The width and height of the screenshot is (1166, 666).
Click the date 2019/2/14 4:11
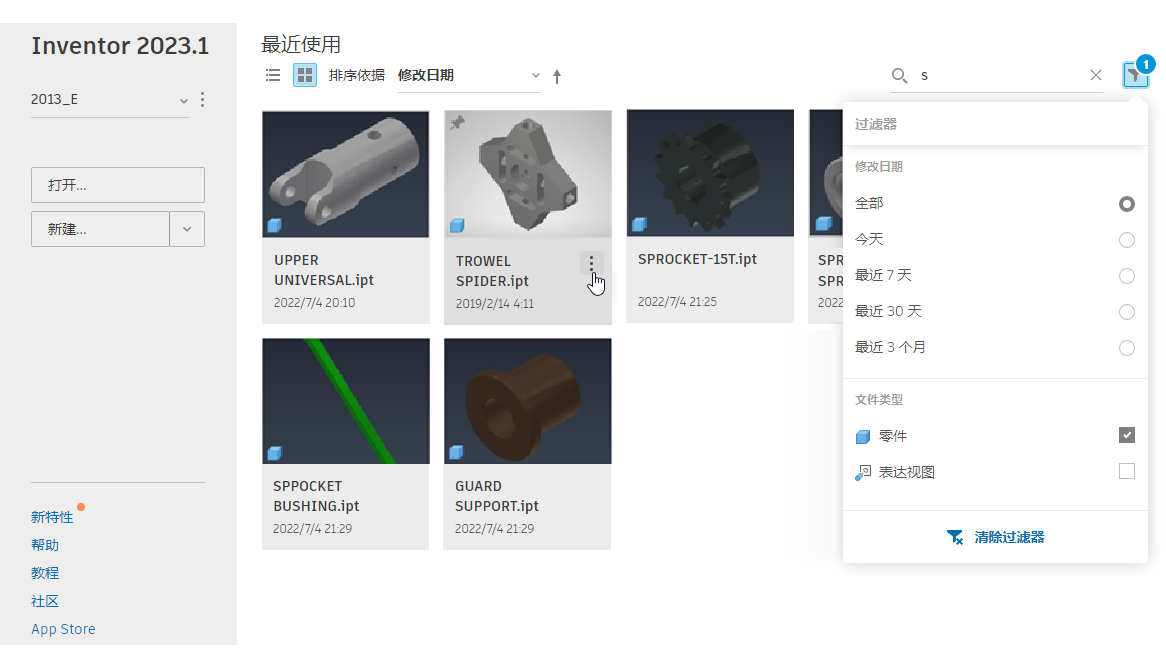[495, 304]
